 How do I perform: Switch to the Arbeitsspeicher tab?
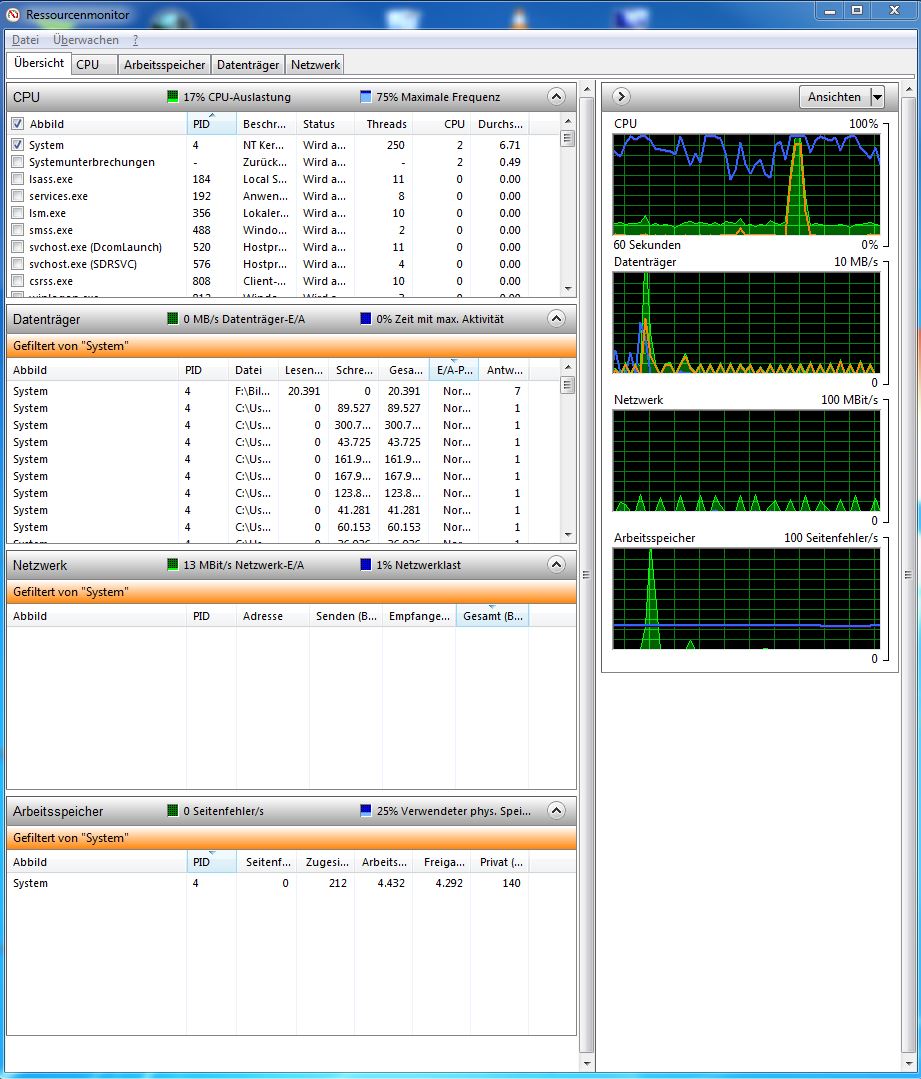point(164,65)
